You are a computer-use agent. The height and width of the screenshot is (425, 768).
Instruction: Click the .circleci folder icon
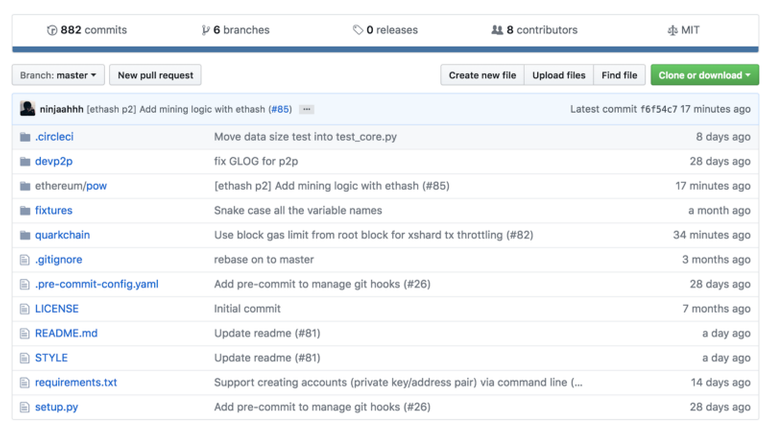[x=25, y=137]
